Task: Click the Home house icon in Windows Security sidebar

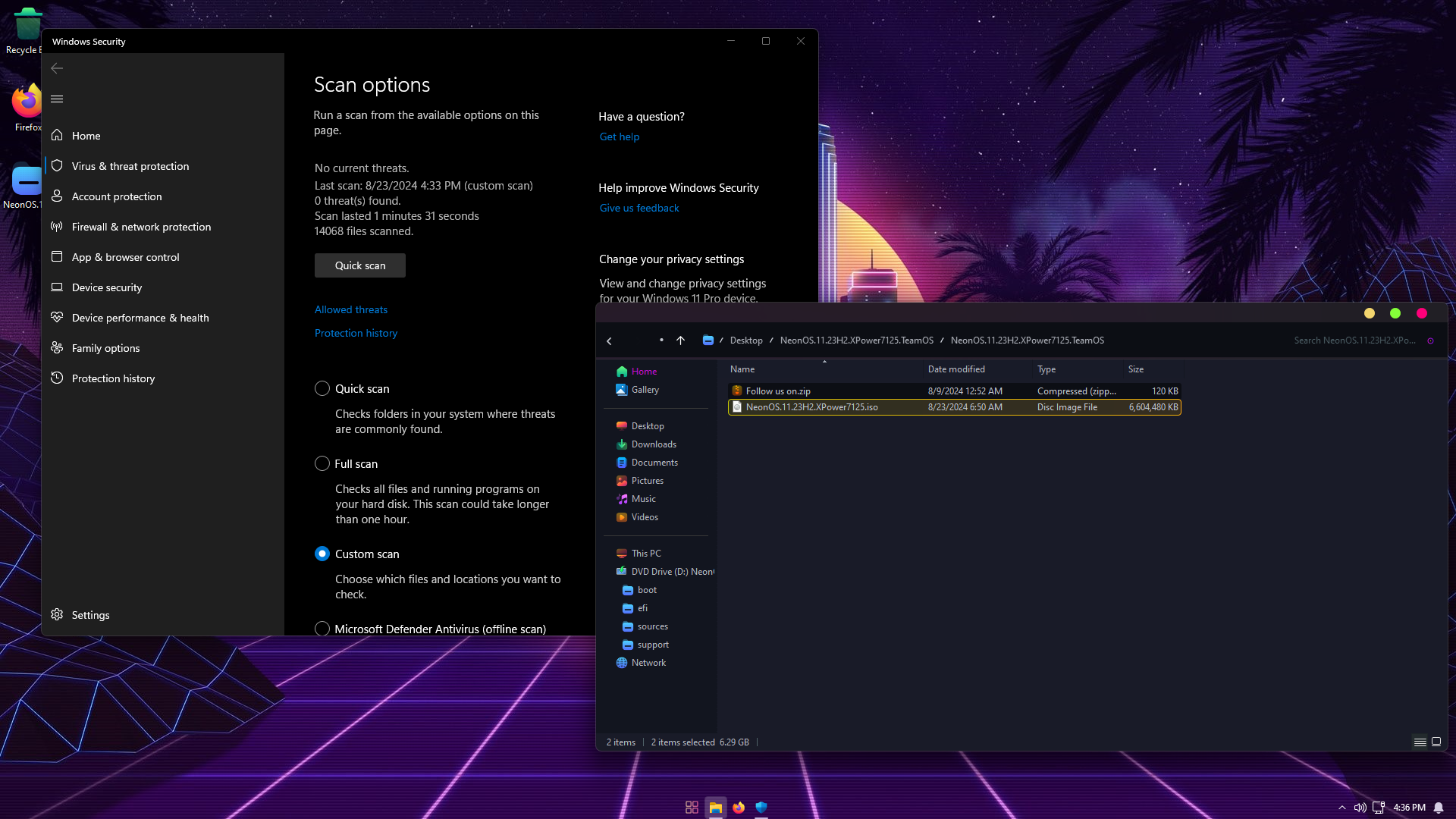Action: point(57,135)
